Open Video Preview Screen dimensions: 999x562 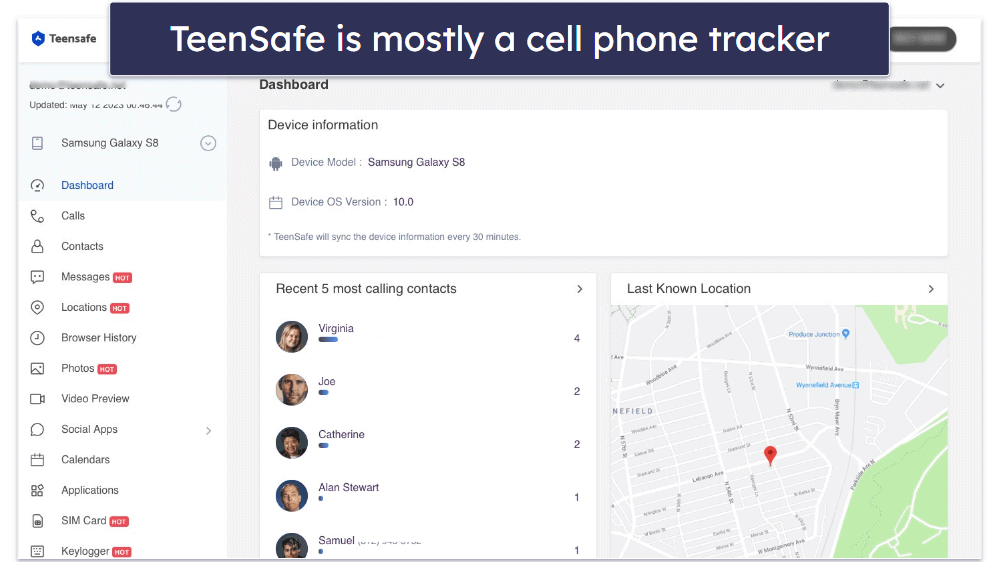tap(95, 399)
